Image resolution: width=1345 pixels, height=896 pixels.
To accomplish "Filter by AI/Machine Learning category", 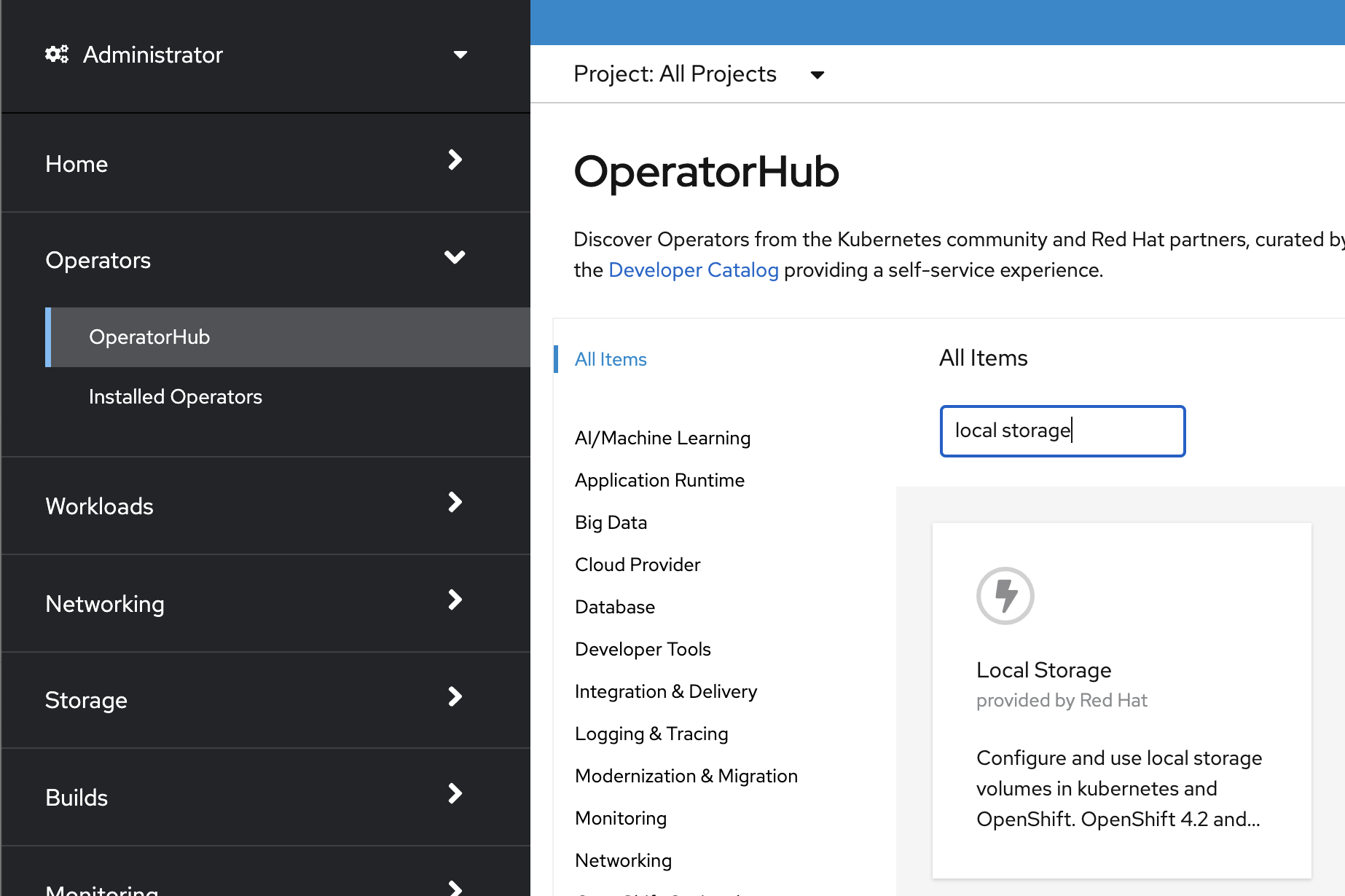I will pos(662,438).
